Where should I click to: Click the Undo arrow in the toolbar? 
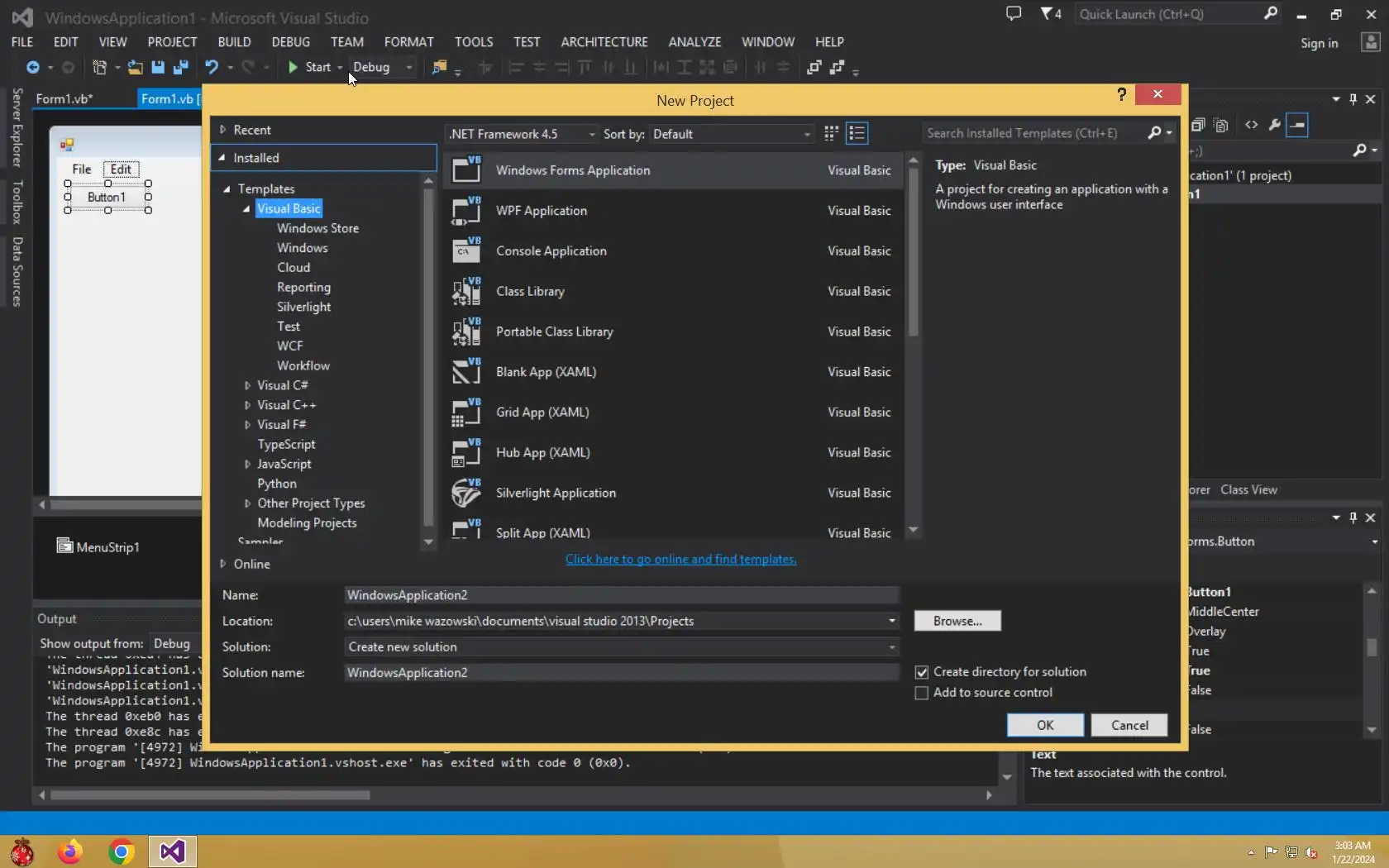point(212,67)
